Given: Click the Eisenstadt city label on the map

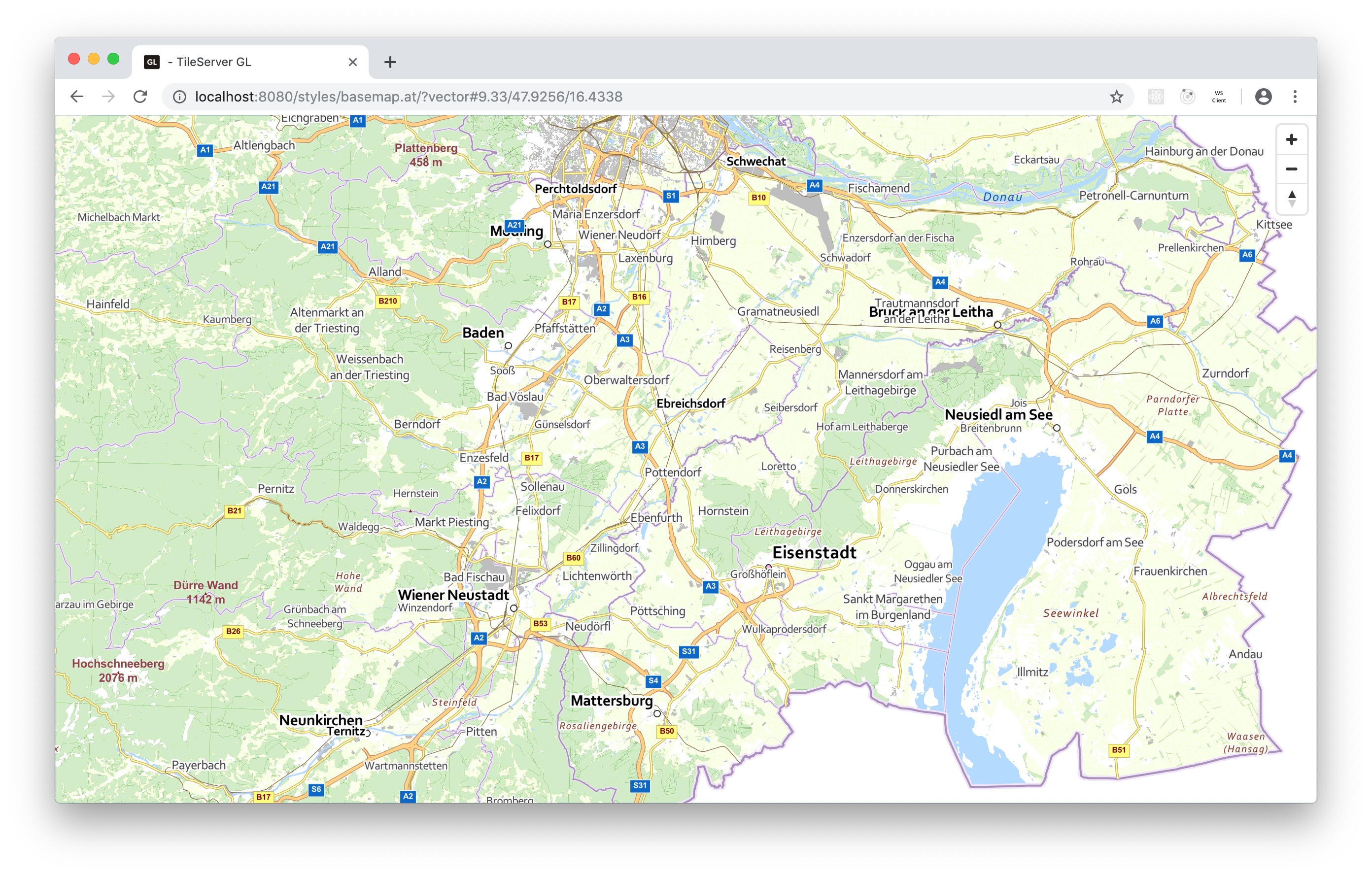Looking at the screenshot, I should pos(814,552).
